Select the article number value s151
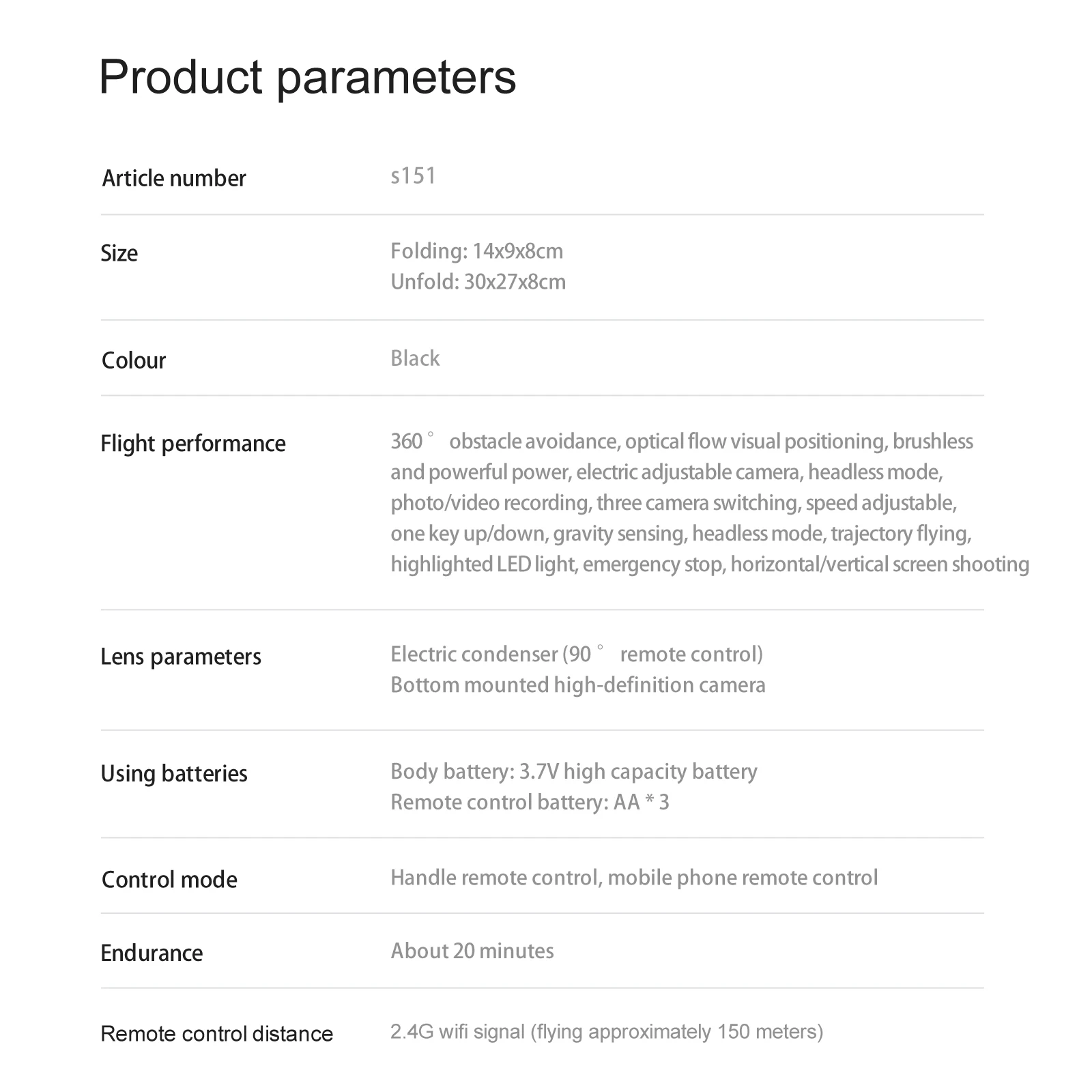This screenshot has height=1092, width=1092. [413, 176]
